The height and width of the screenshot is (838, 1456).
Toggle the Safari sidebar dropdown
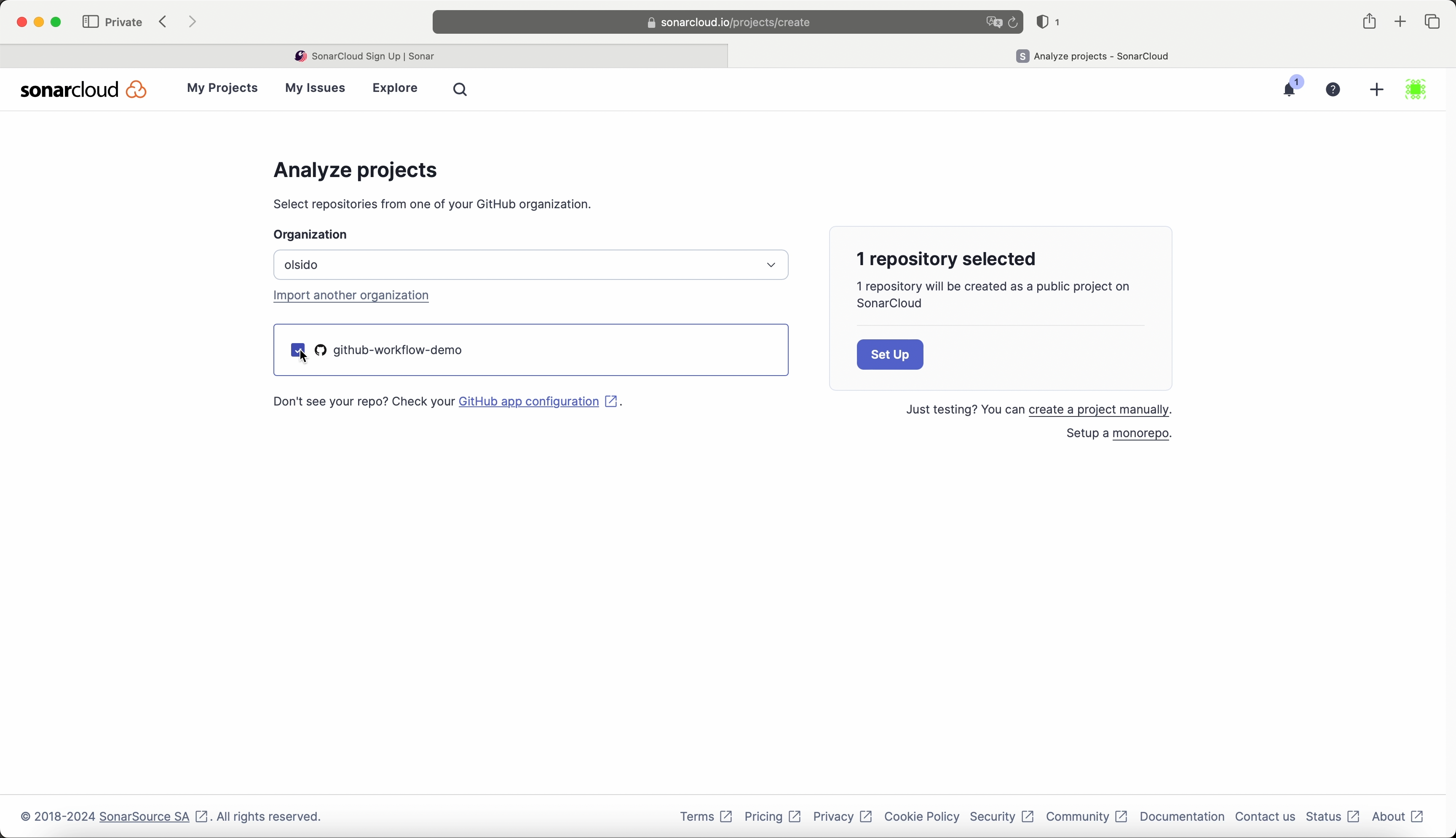click(x=90, y=22)
